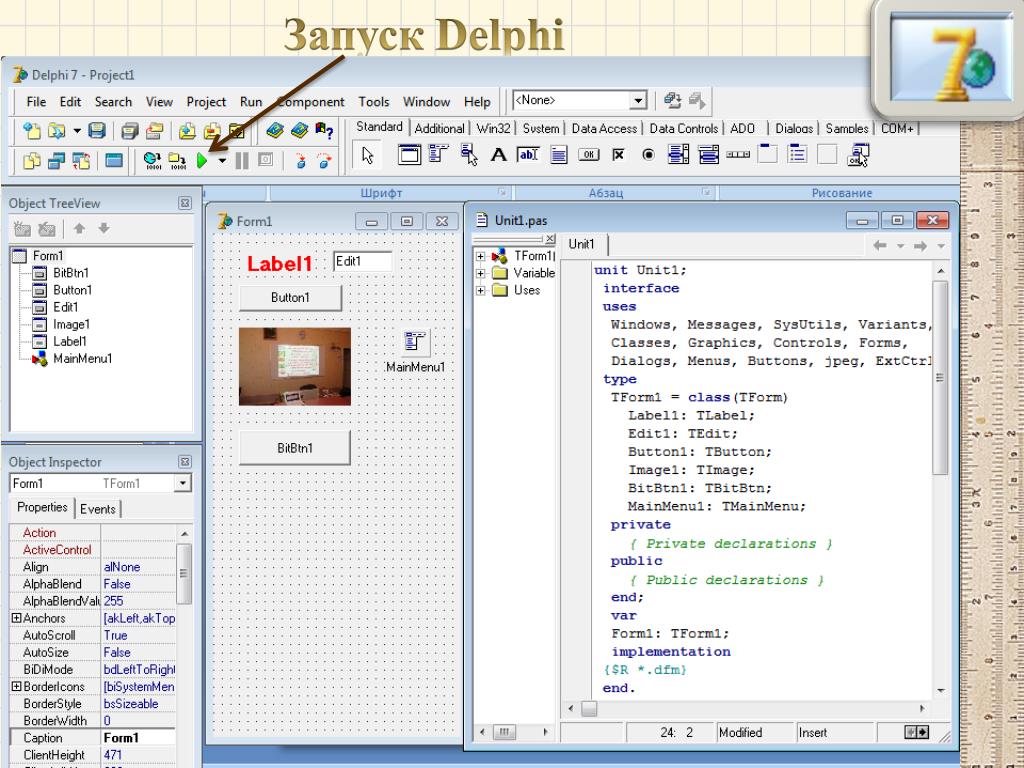Viewport: 1024px width, 768px height.
Task: Open the Object Inspector Form1 component selector
Action: click(183, 483)
